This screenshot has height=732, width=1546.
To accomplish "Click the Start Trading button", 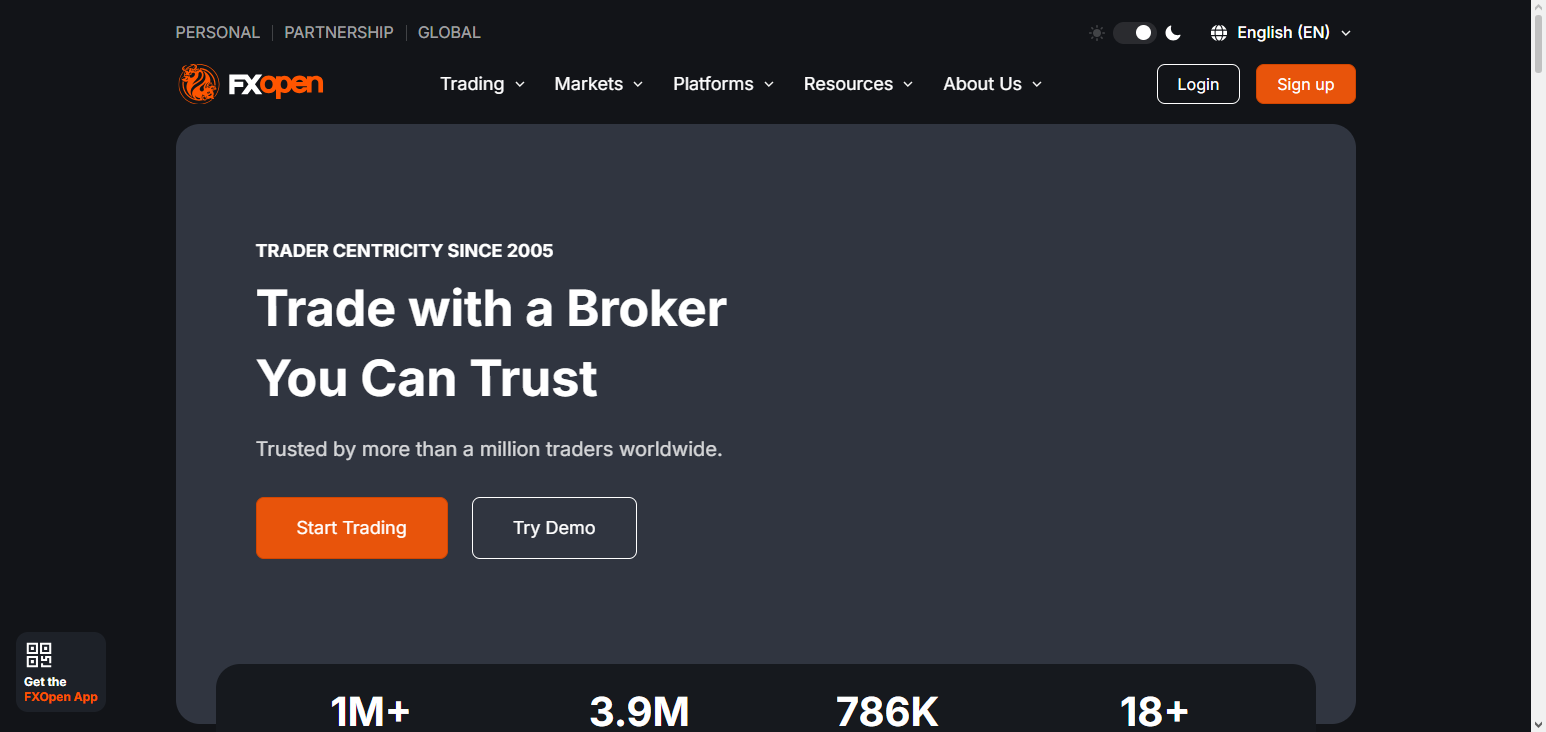I will [x=352, y=528].
